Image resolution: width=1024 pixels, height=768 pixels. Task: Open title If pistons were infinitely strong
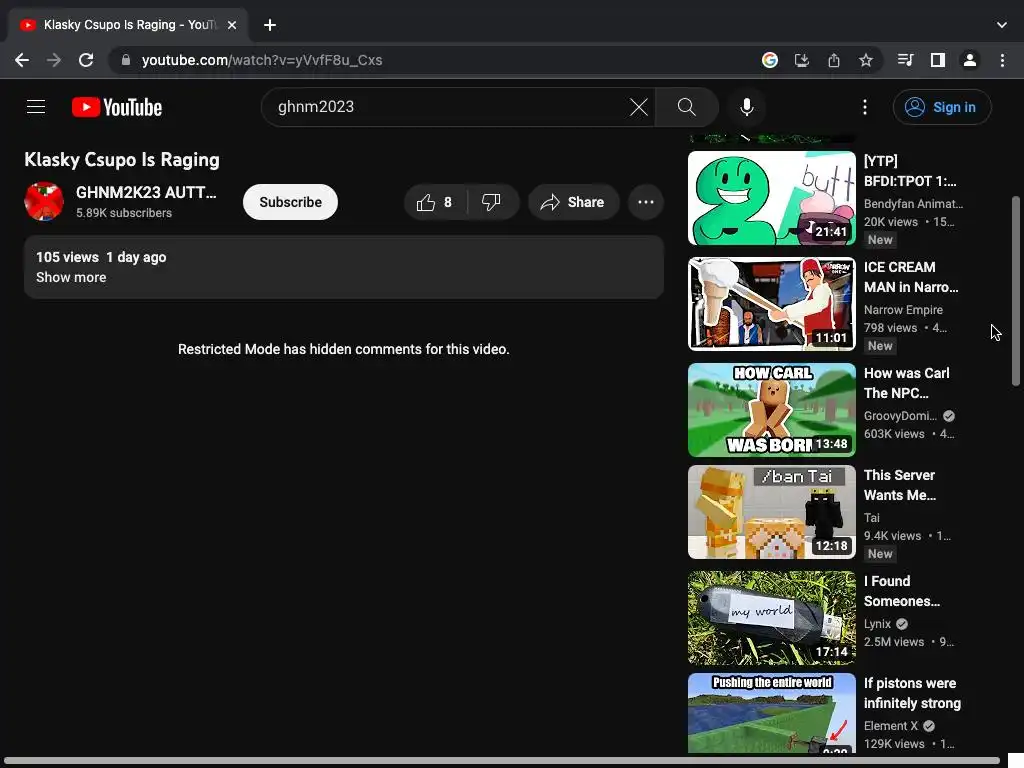(x=912, y=693)
